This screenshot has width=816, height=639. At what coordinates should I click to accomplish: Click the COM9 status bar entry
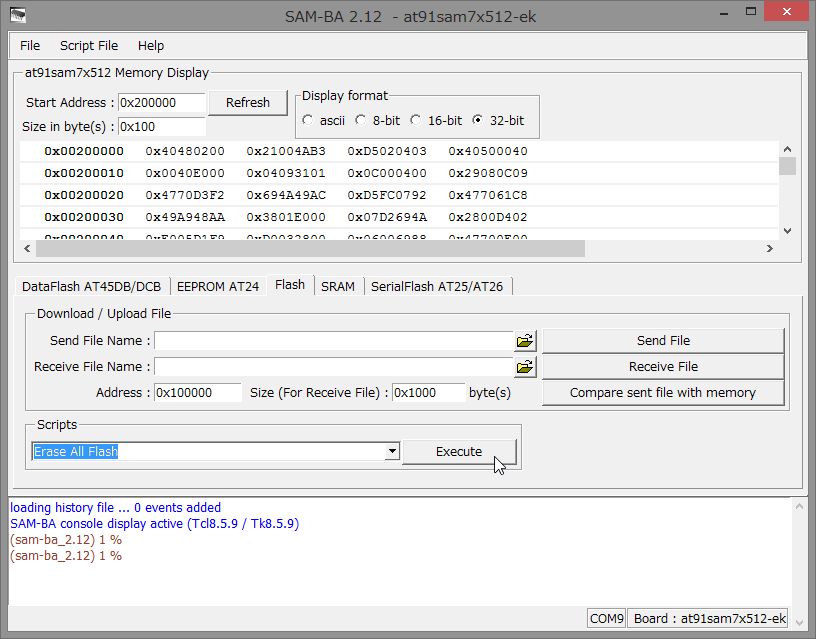(x=606, y=618)
